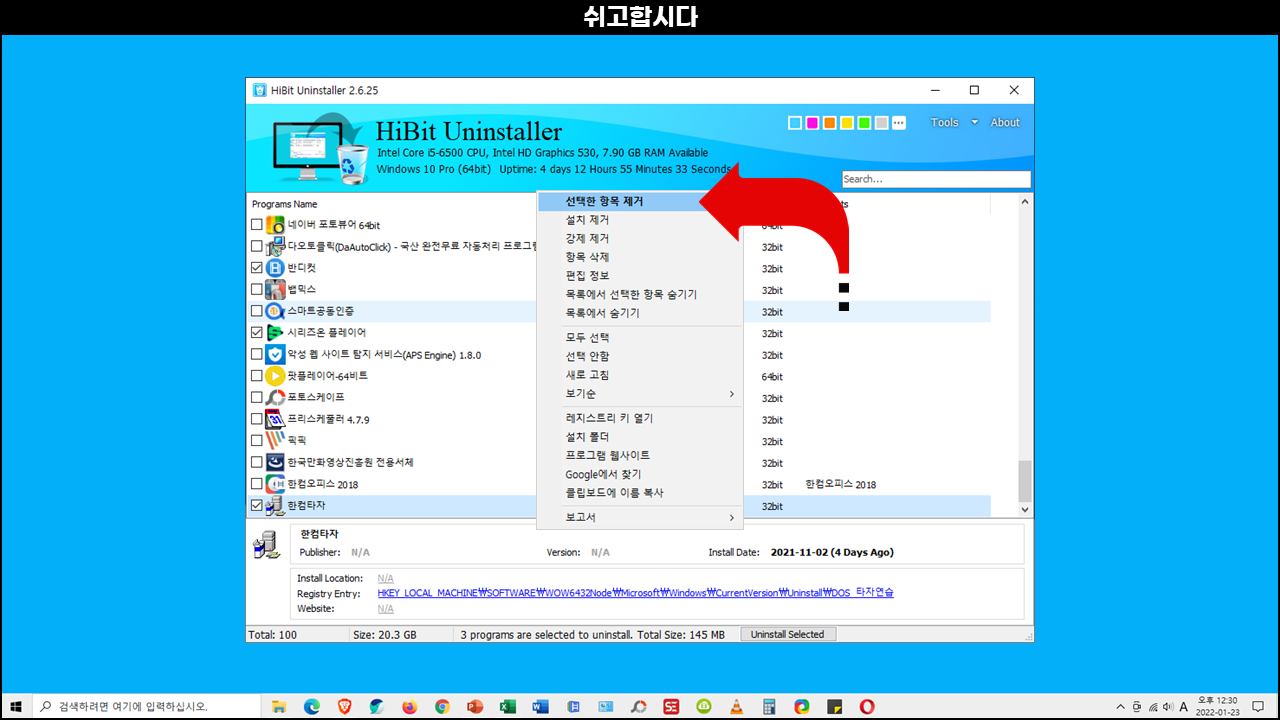
Task: Click the list scrollbar up arrow
Action: click(1025, 201)
